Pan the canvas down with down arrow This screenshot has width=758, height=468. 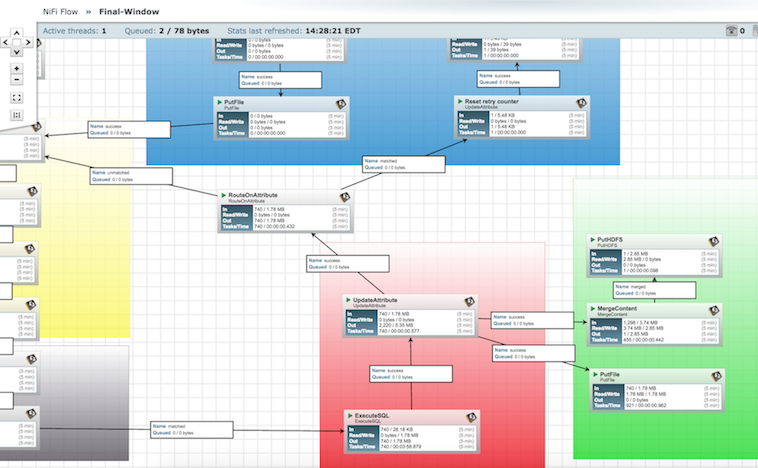[16, 52]
